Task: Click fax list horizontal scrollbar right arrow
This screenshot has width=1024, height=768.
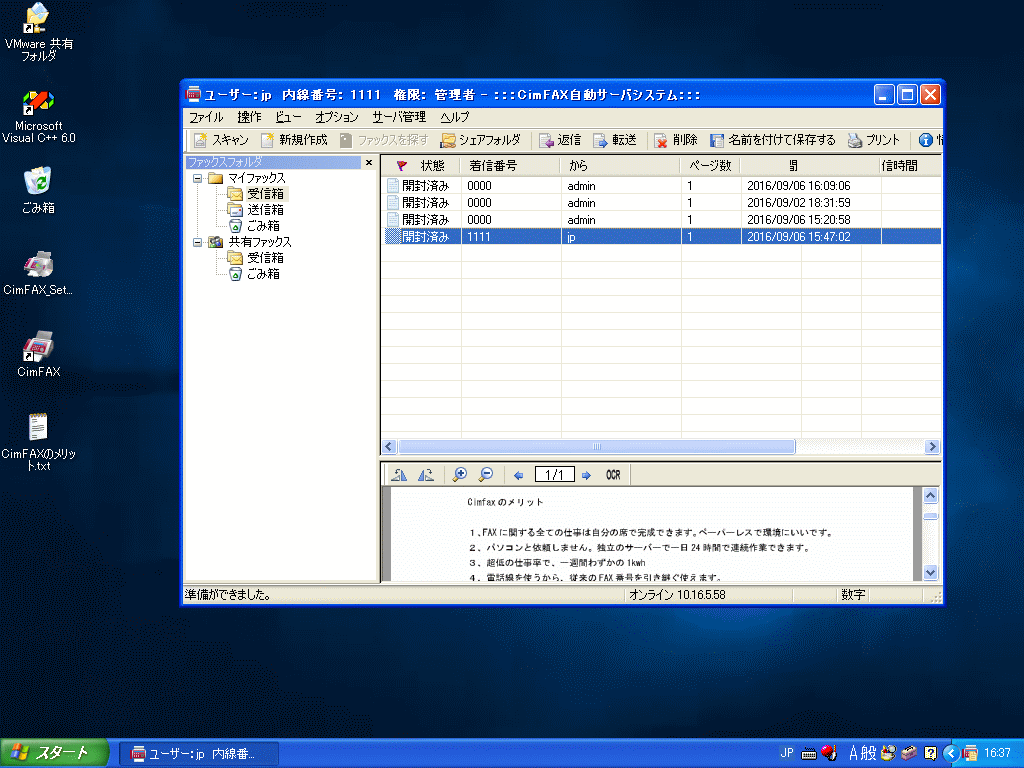Action: pyautogui.click(x=932, y=447)
